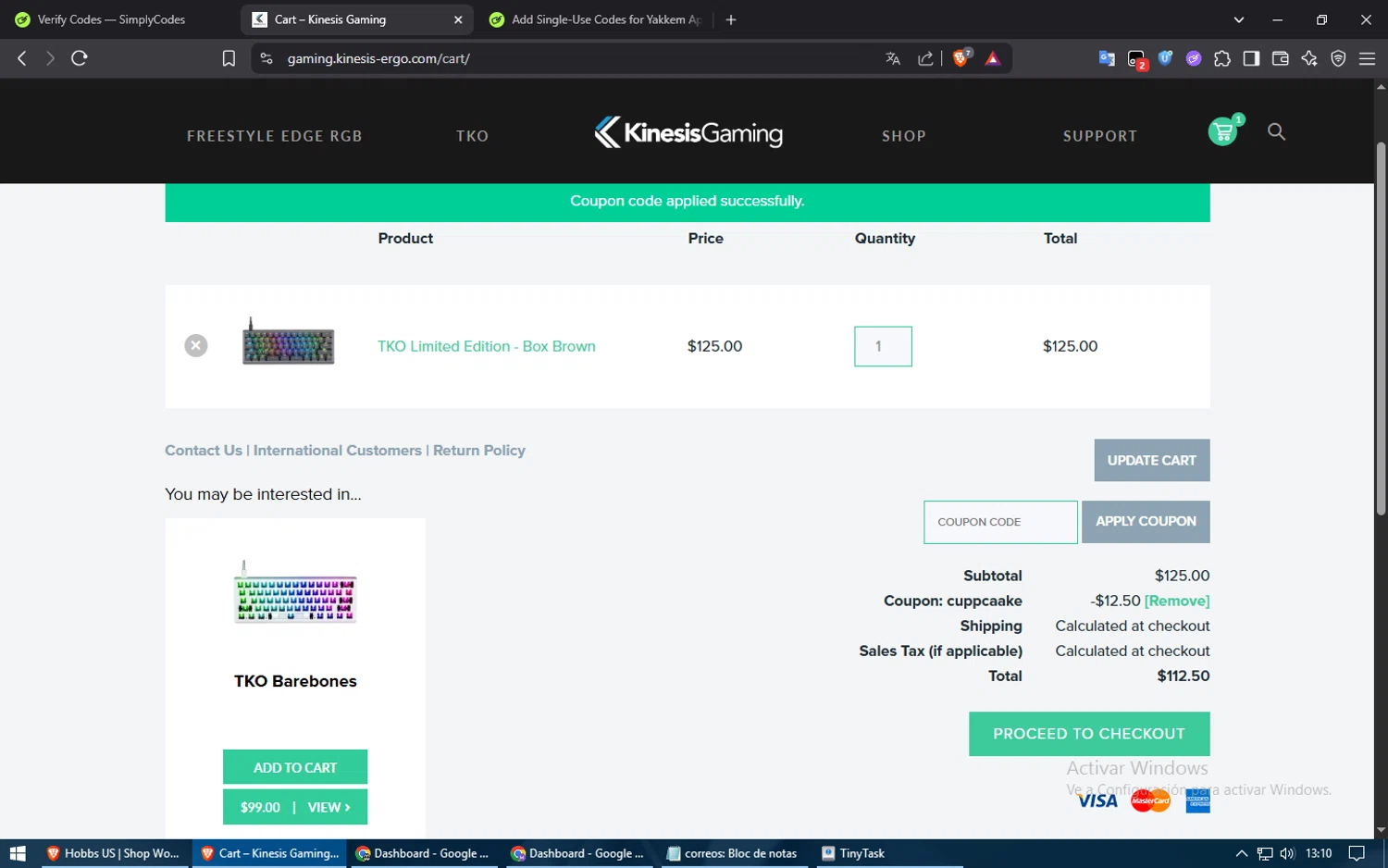Open the TKO navigation item
Image resolution: width=1388 pixels, height=868 pixels.
(473, 136)
